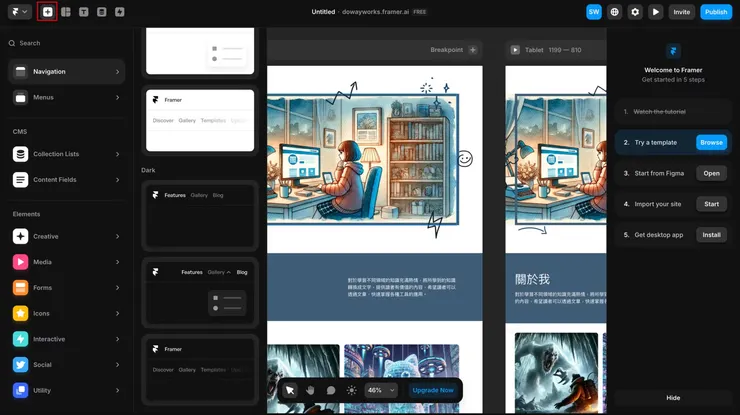
Task: Add a breakpoint with the plus icon
Action: pyautogui.click(x=472, y=50)
